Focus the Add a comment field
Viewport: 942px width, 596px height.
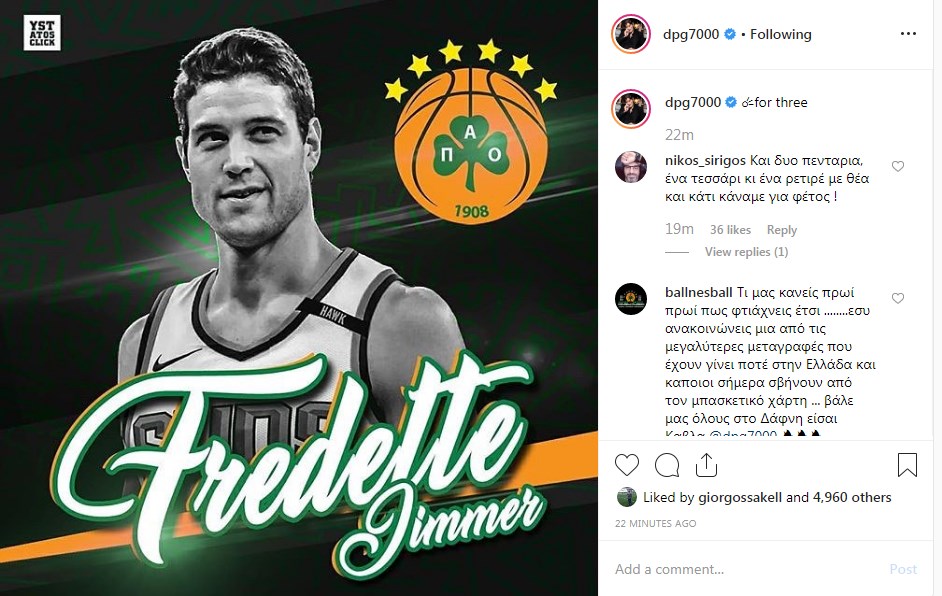point(745,569)
